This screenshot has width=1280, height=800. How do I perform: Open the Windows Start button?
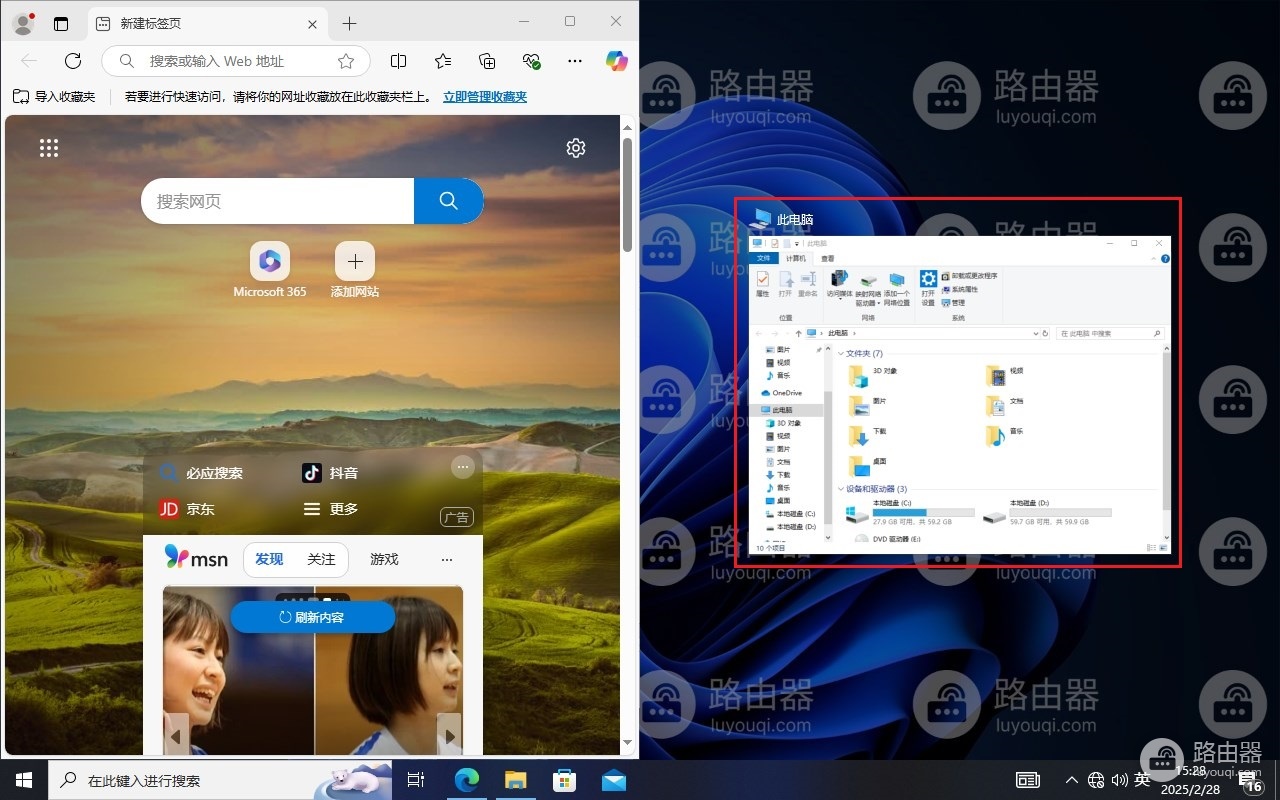[24, 780]
